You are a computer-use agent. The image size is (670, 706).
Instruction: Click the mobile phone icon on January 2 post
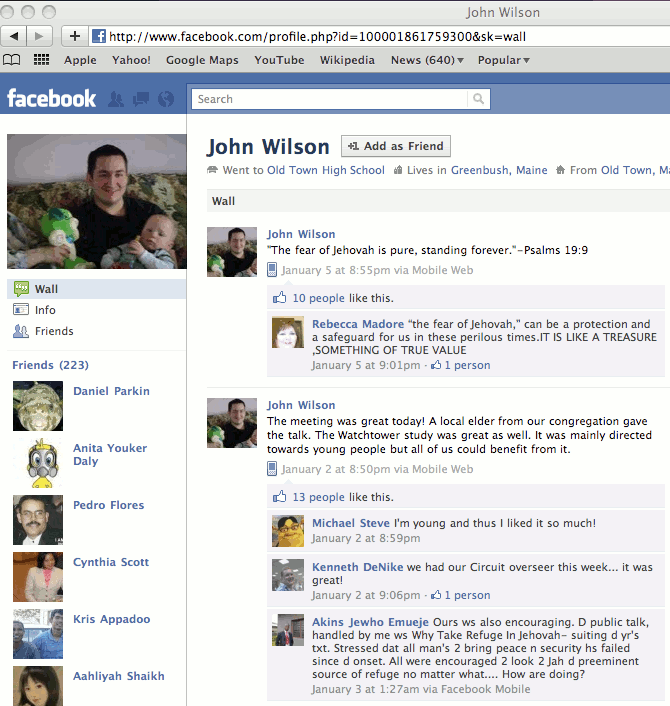(272, 469)
